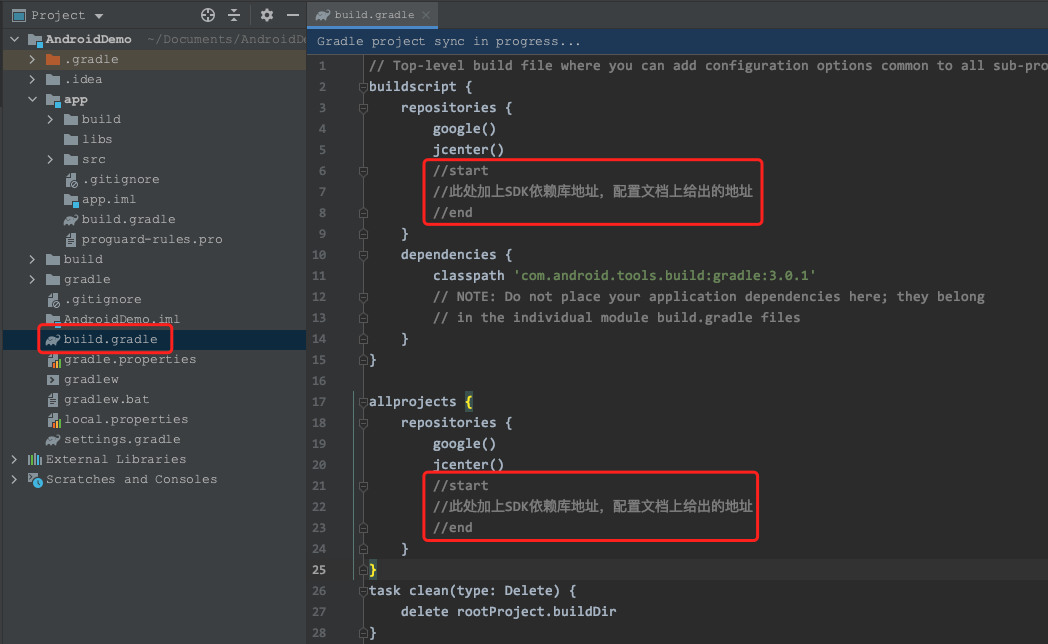The width and height of the screenshot is (1048, 644).
Task: Fold the dependencies block at line 10
Action: tap(363, 255)
